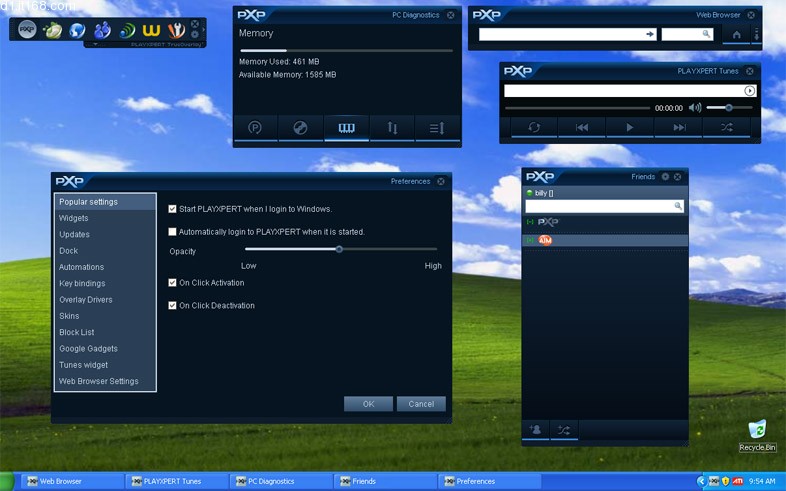This screenshot has height=491, width=786.
Task: Expand the dock's right arrow chevron
Action: (x=203, y=30)
